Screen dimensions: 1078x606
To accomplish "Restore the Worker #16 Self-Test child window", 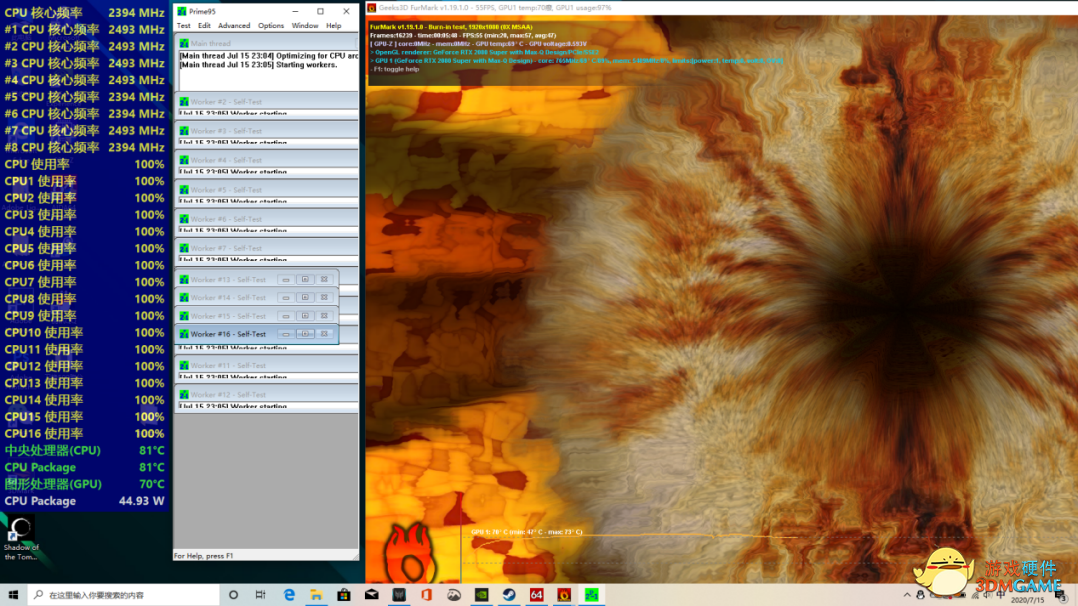I will pos(305,334).
